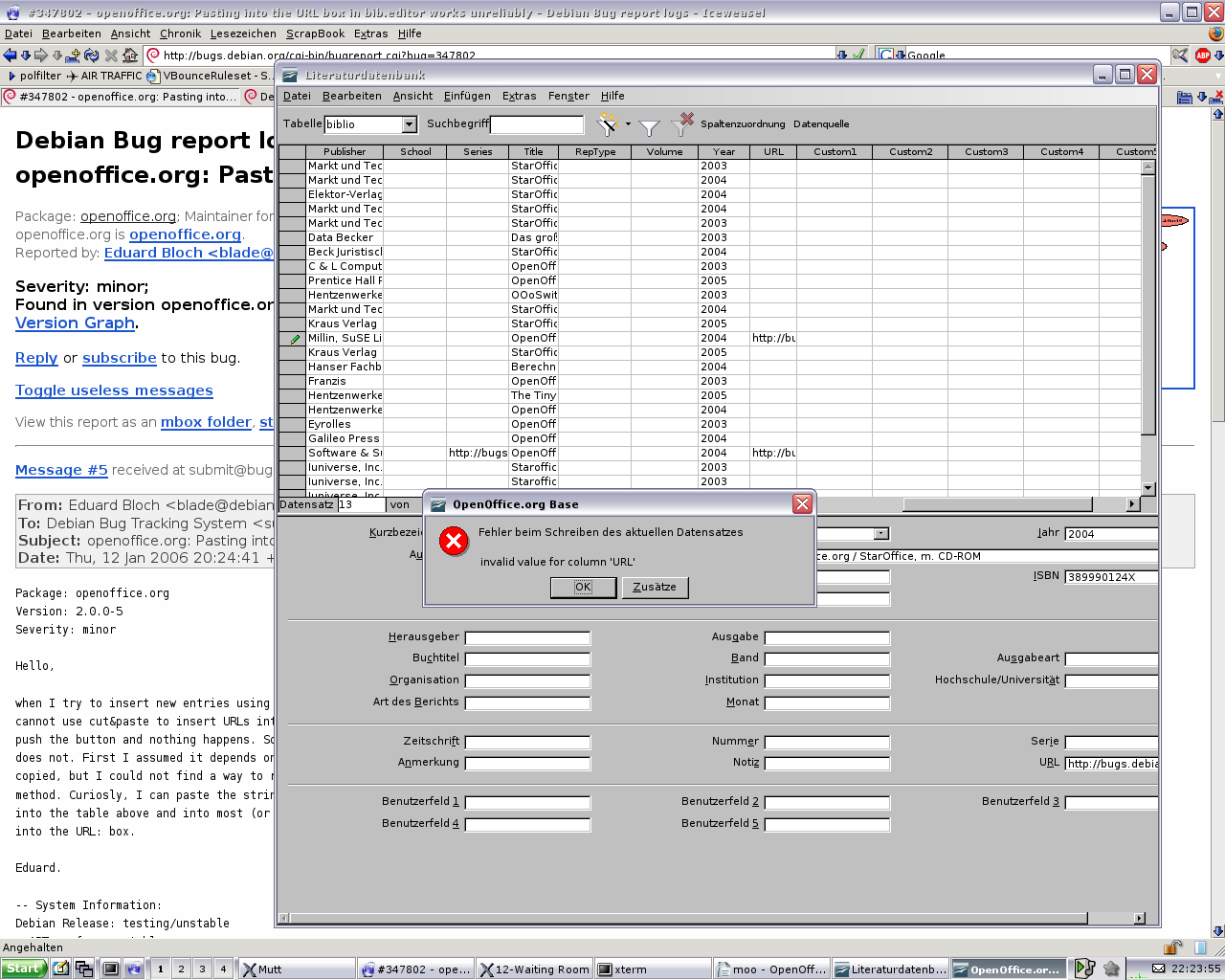Open the Tabelle biblio dropdown
This screenshot has width=1225, height=980.
409,124
